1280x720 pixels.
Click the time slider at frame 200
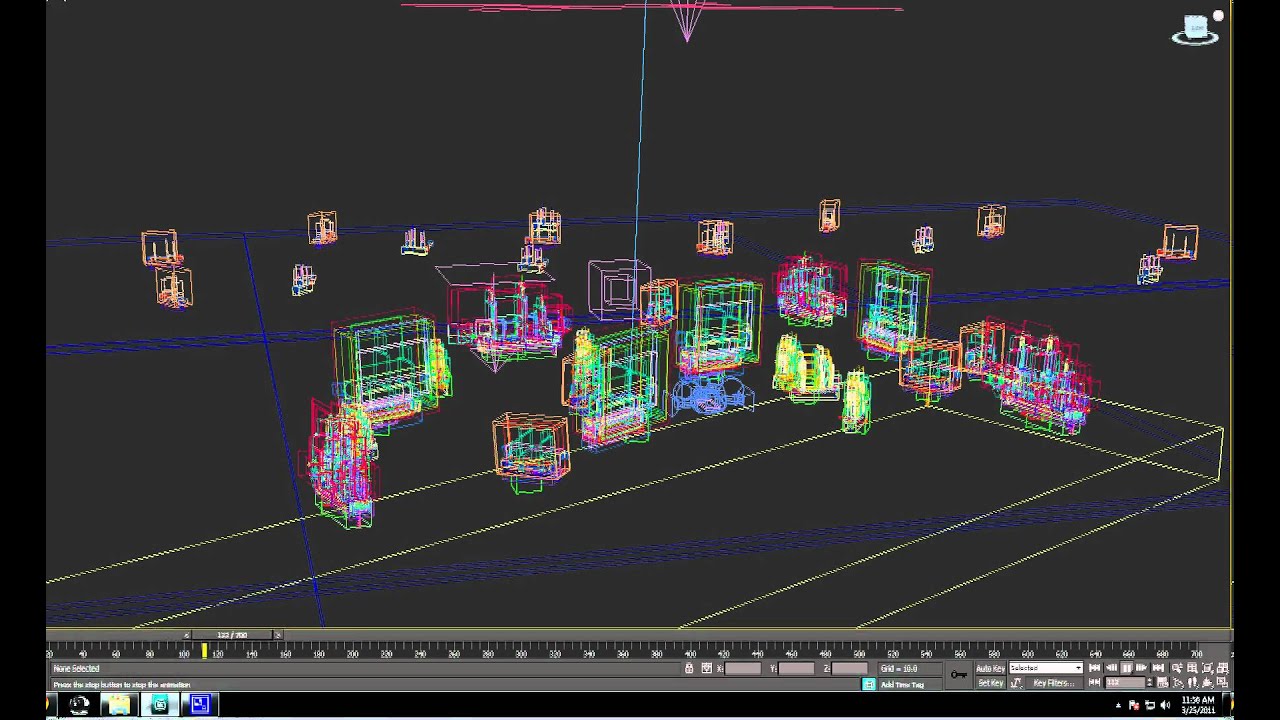point(353,651)
